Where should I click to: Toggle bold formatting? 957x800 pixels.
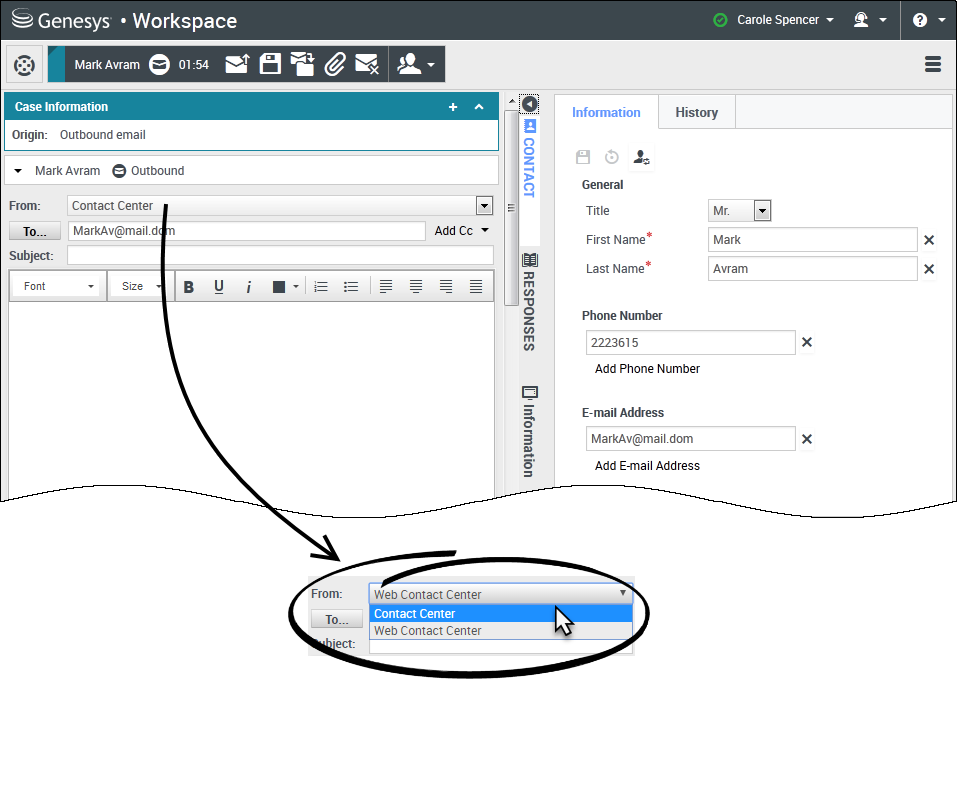coord(188,287)
